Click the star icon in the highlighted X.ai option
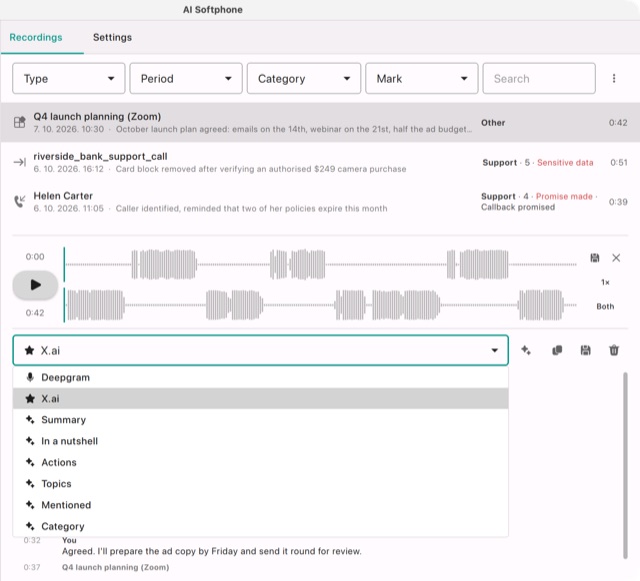This screenshot has width=640, height=581. point(30,398)
